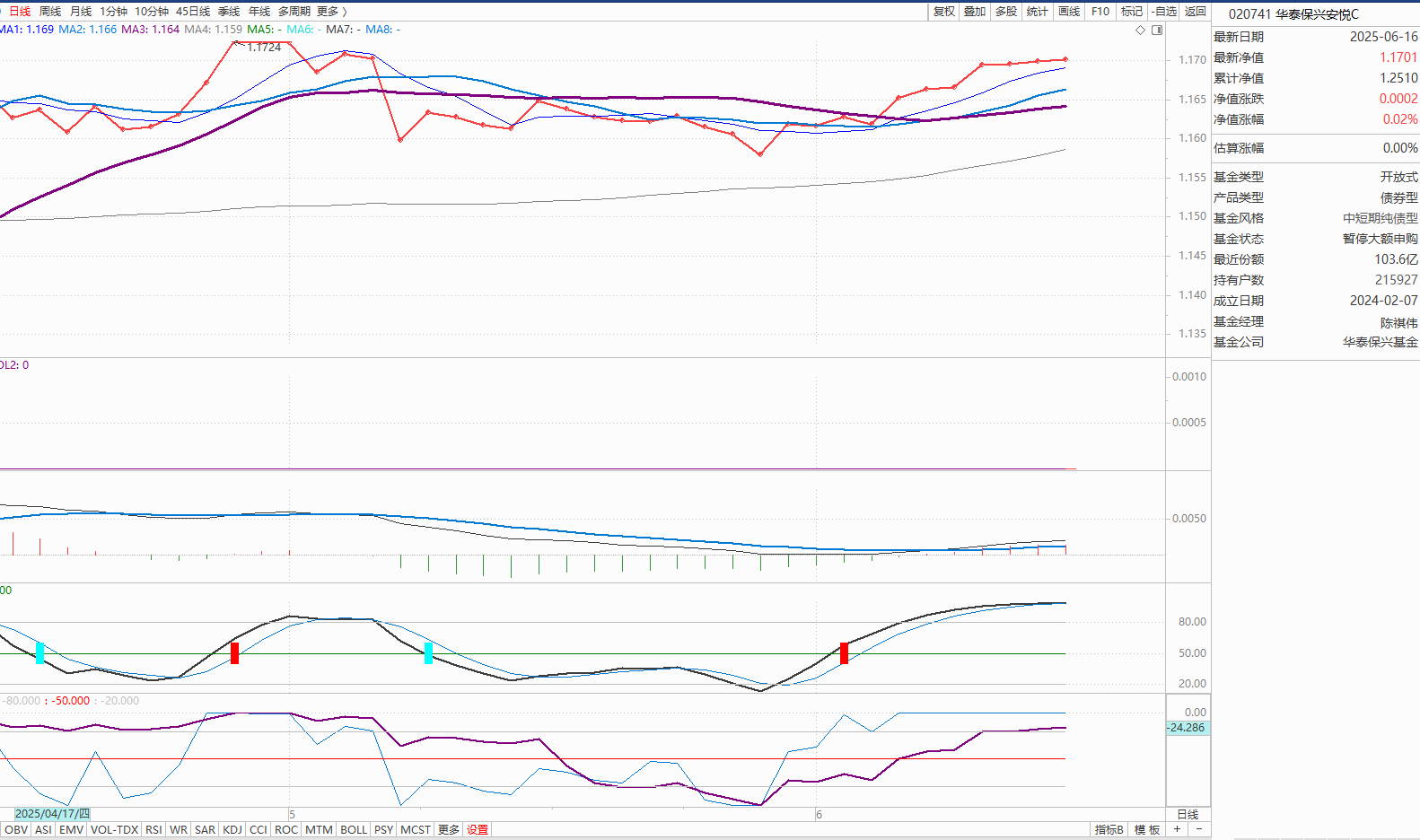Click the MA3: 1.164 legend value
1420x840 pixels.
151,30
